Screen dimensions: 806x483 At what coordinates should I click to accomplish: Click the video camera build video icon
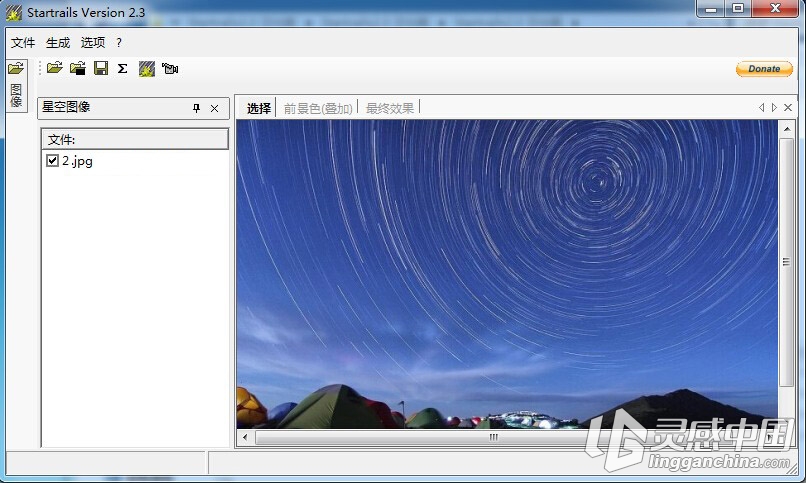pyautogui.click(x=170, y=68)
